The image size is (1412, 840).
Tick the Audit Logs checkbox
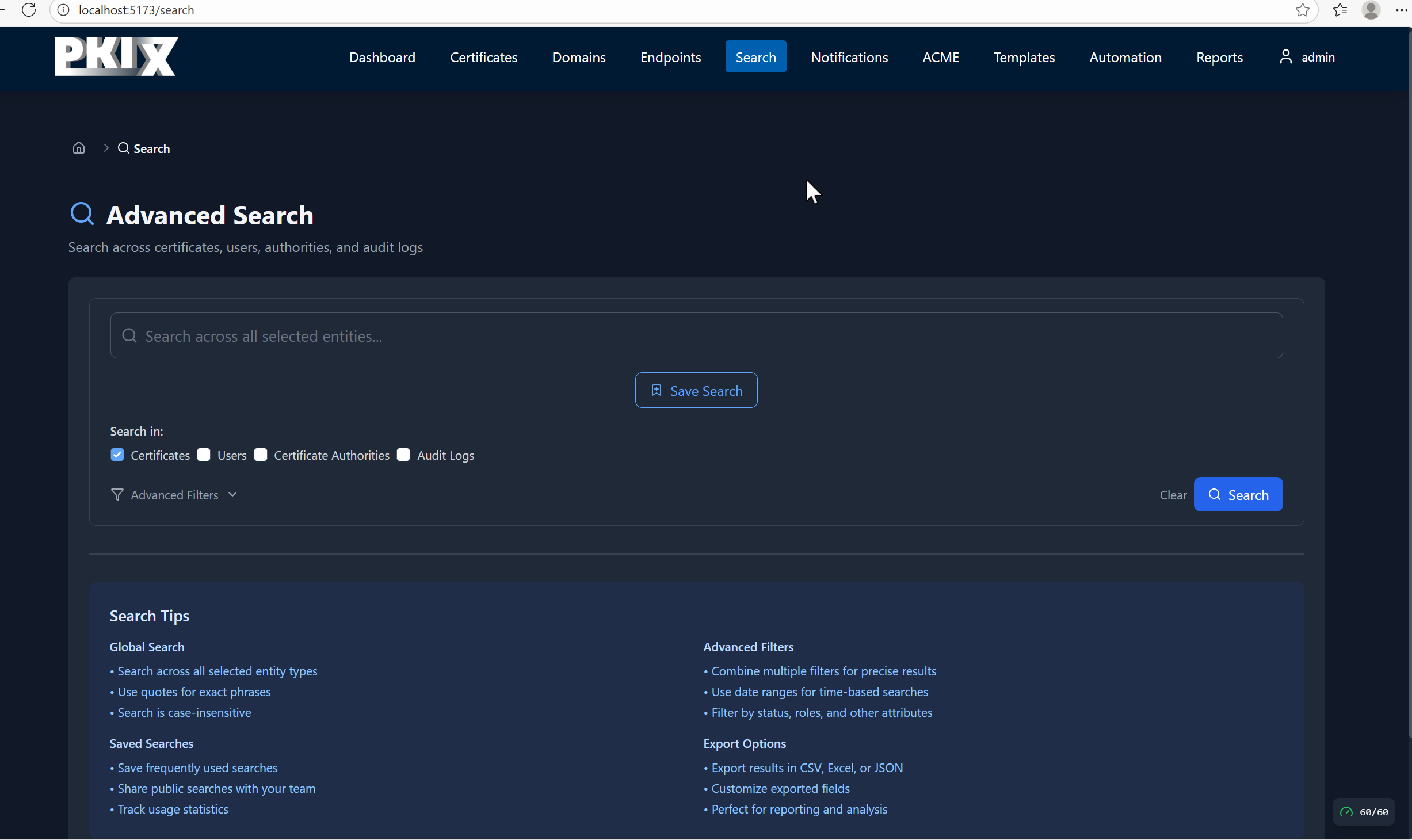403,455
